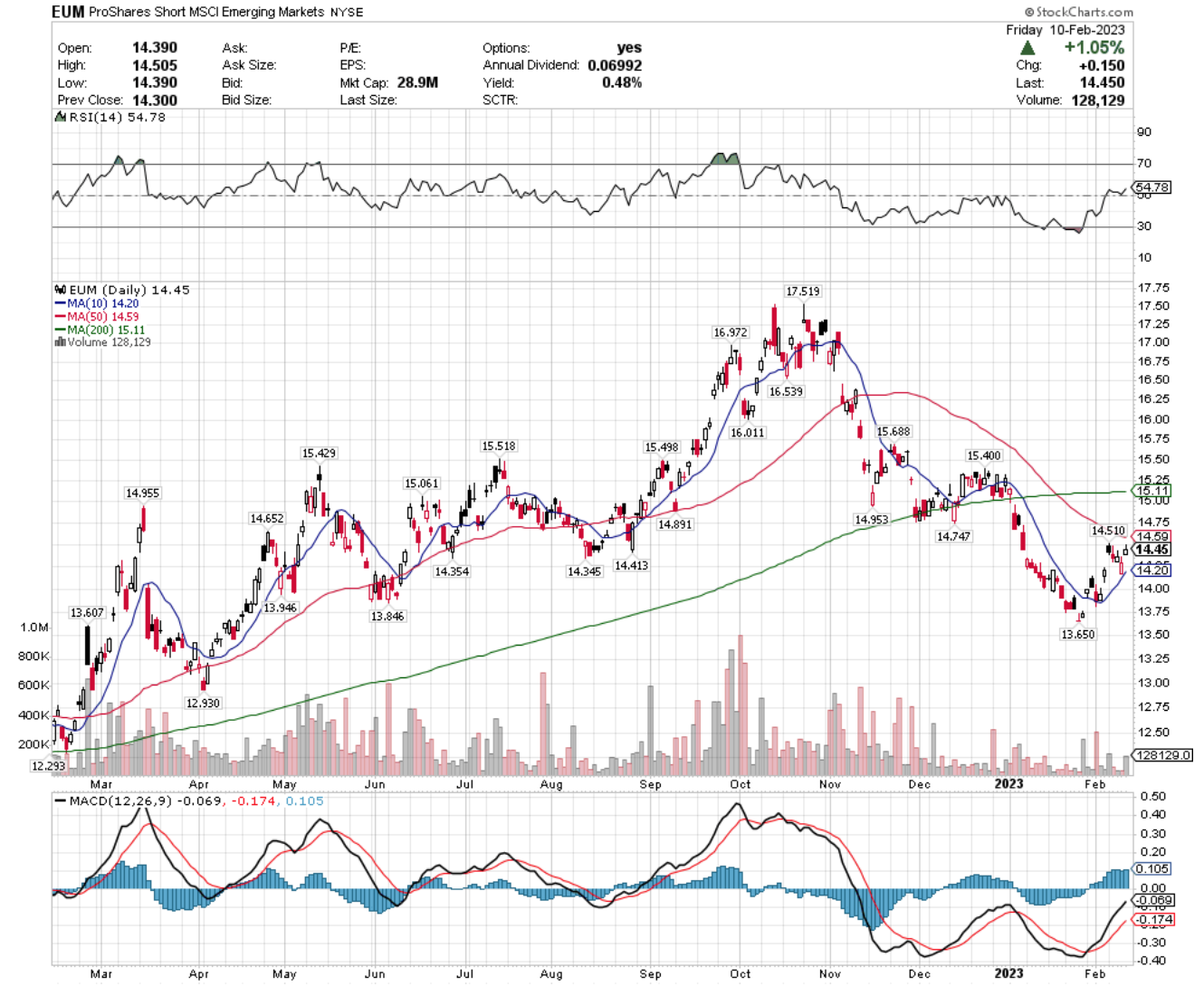Click the price label 15.688

point(893,432)
